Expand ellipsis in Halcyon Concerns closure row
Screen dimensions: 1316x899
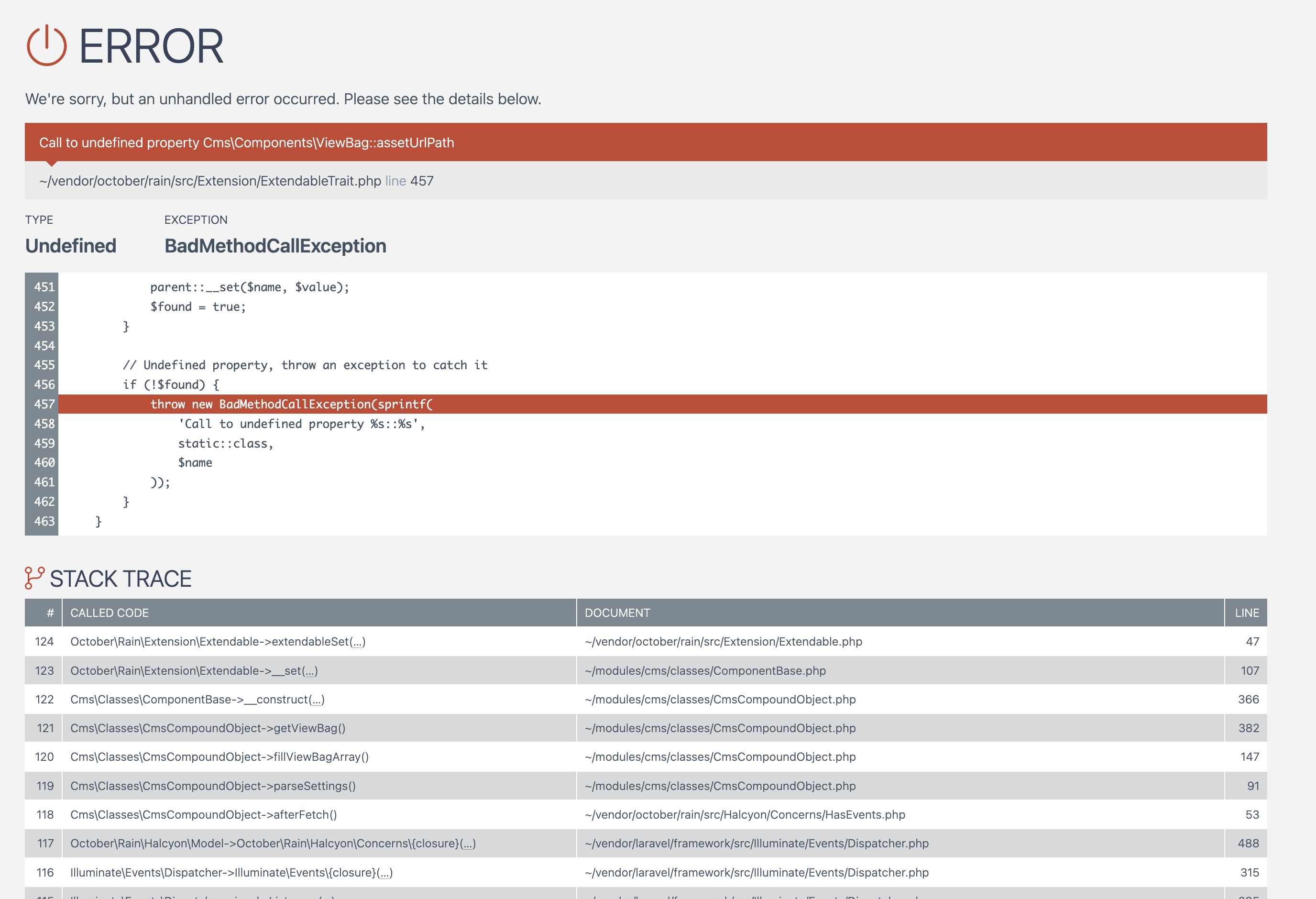(468, 844)
